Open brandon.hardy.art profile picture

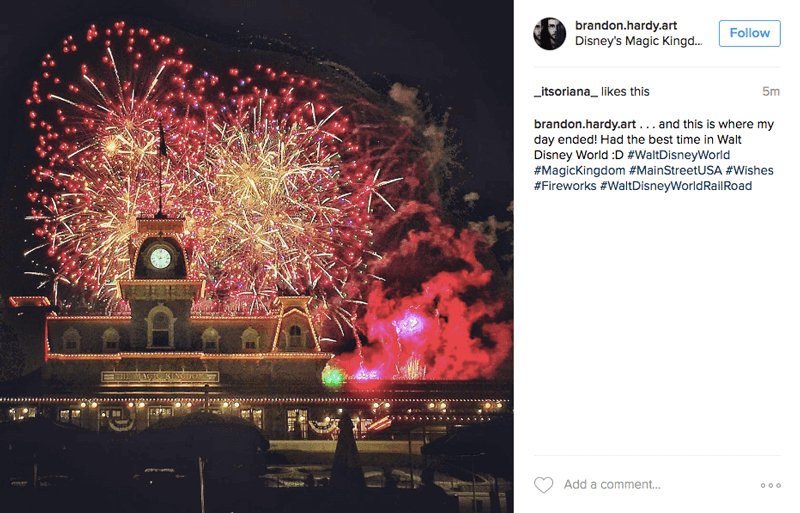[x=549, y=34]
